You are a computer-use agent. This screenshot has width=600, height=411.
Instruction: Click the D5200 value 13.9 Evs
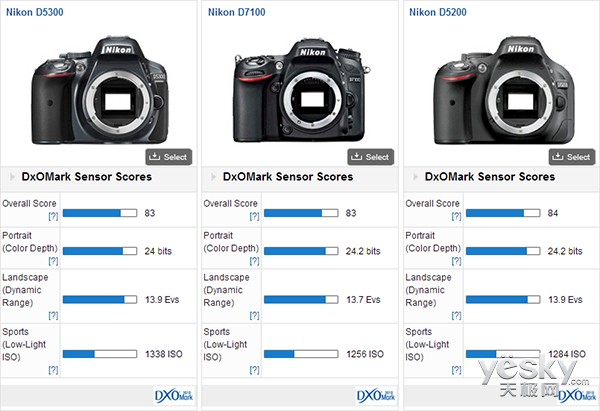(x=565, y=300)
